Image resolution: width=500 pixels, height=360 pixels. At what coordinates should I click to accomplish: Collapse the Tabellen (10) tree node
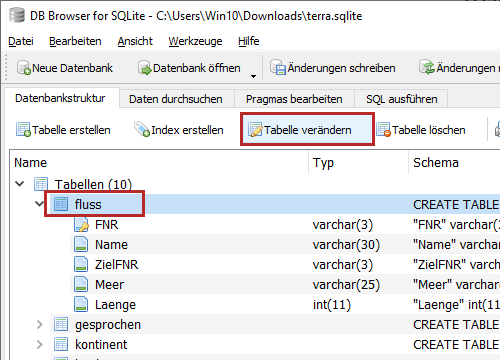click(x=20, y=184)
